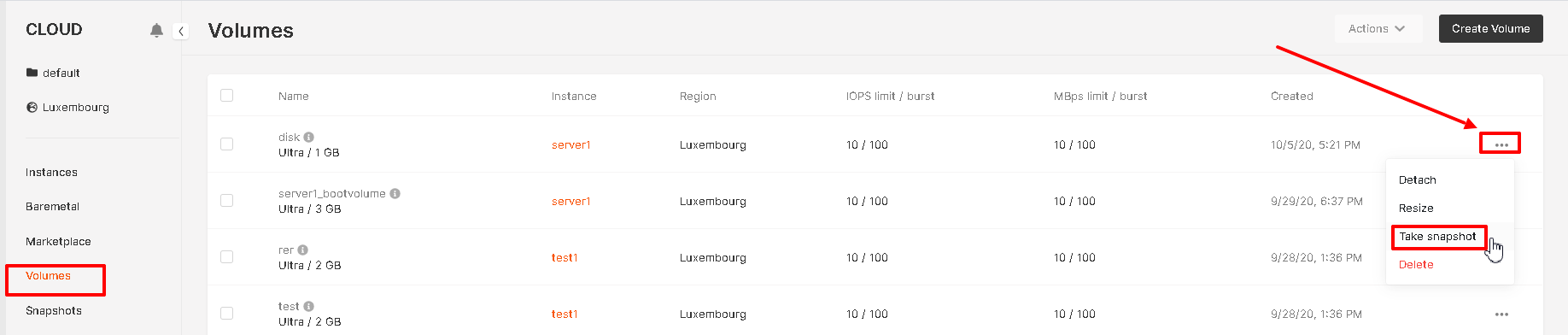Open the Actions dropdown
Viewport: 1568px width, 335px height.
tap(1378, 29)
